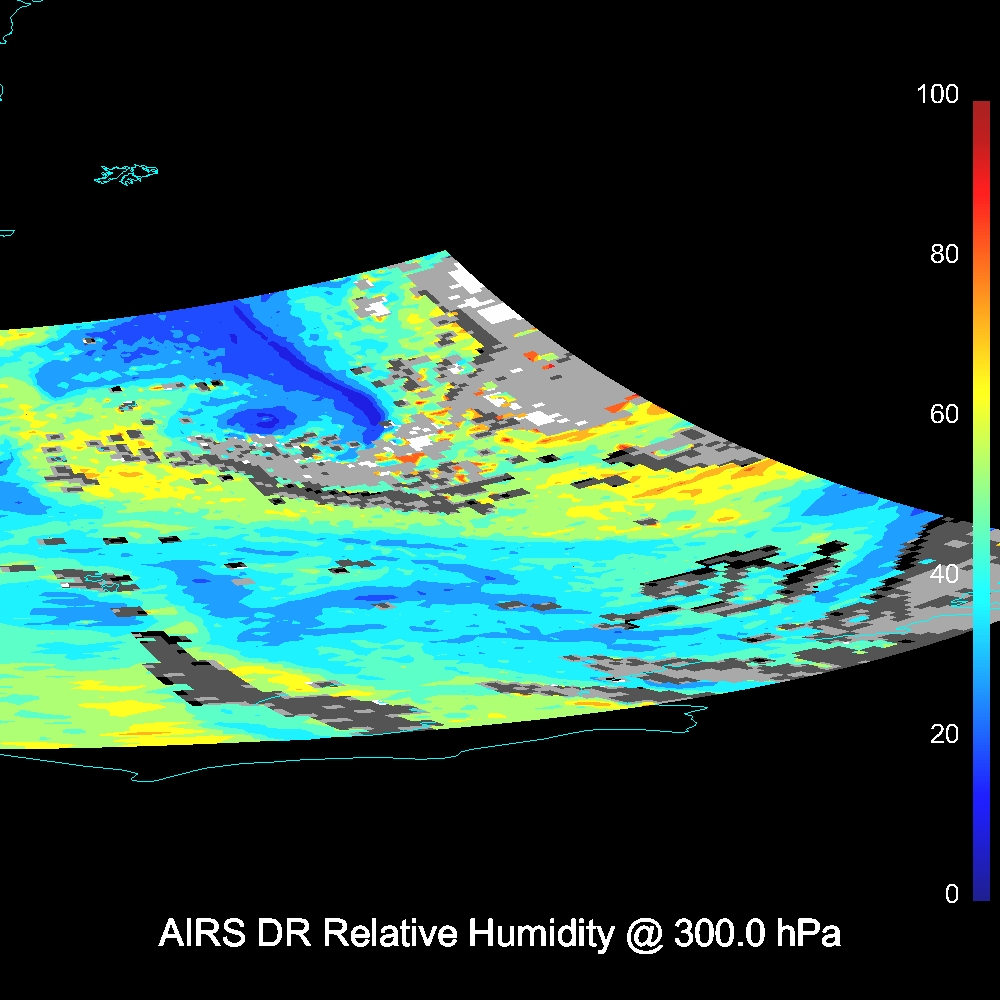
Task: Click the colorbar label 40
Action: click(944, 574)
